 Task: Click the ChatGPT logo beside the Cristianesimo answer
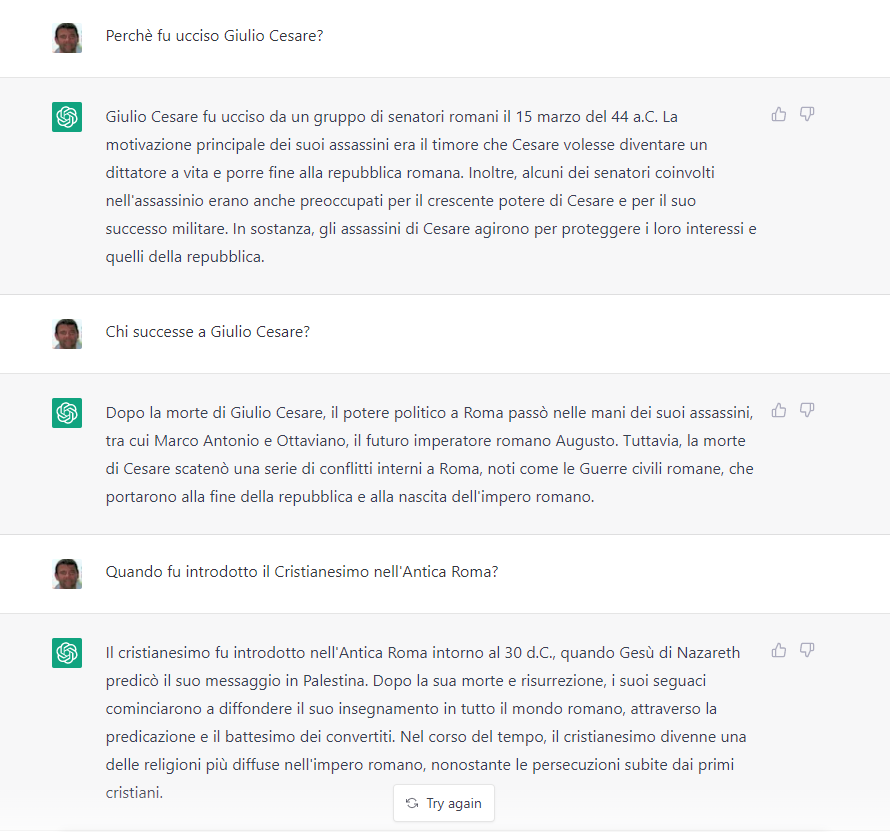point(67,653)
